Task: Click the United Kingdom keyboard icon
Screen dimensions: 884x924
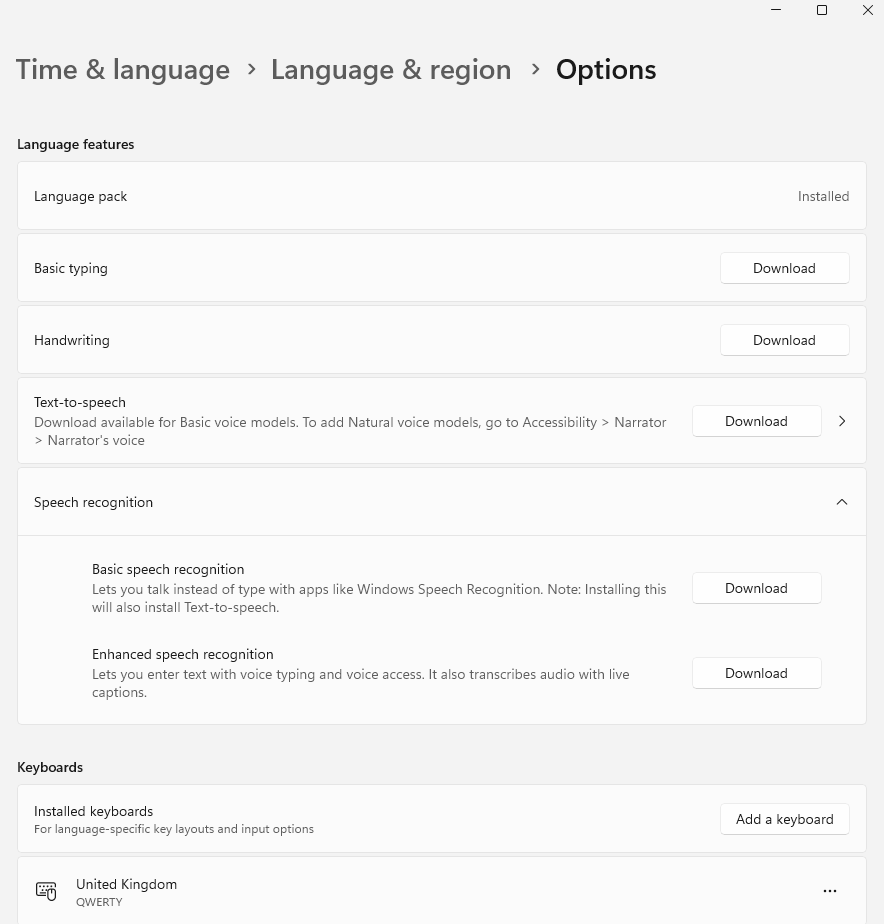Action: click(x=46, y=891)
